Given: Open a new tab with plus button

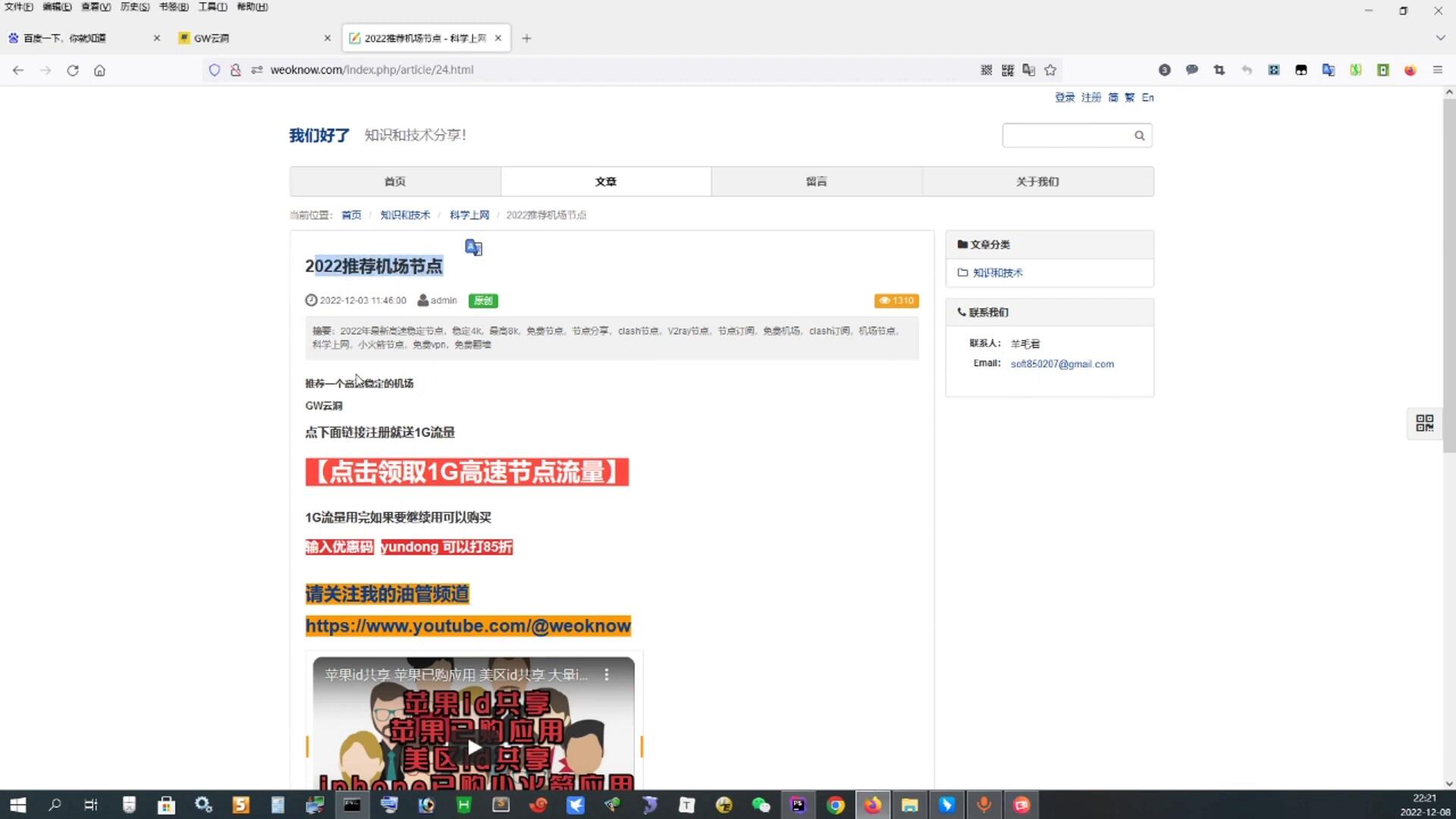Looking at the screenshot, I should [x=526, y=38].
